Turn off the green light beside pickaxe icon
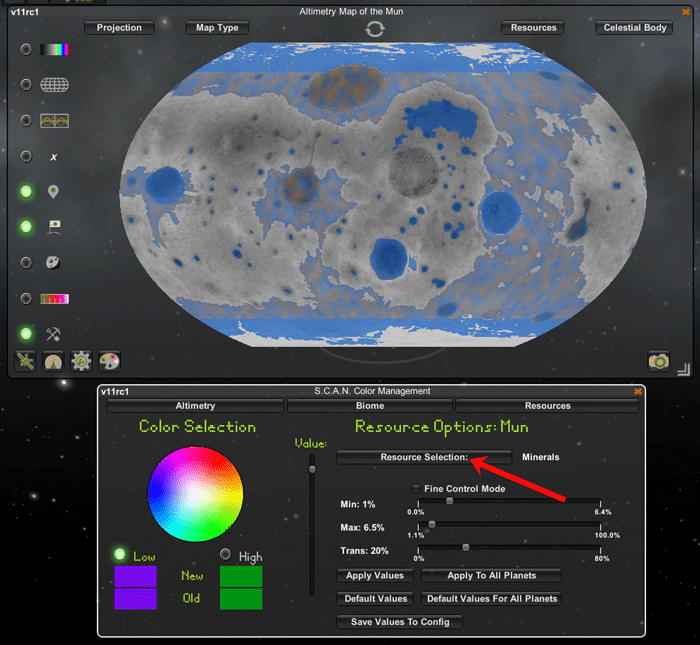700x645 pixels. (26, 333)
